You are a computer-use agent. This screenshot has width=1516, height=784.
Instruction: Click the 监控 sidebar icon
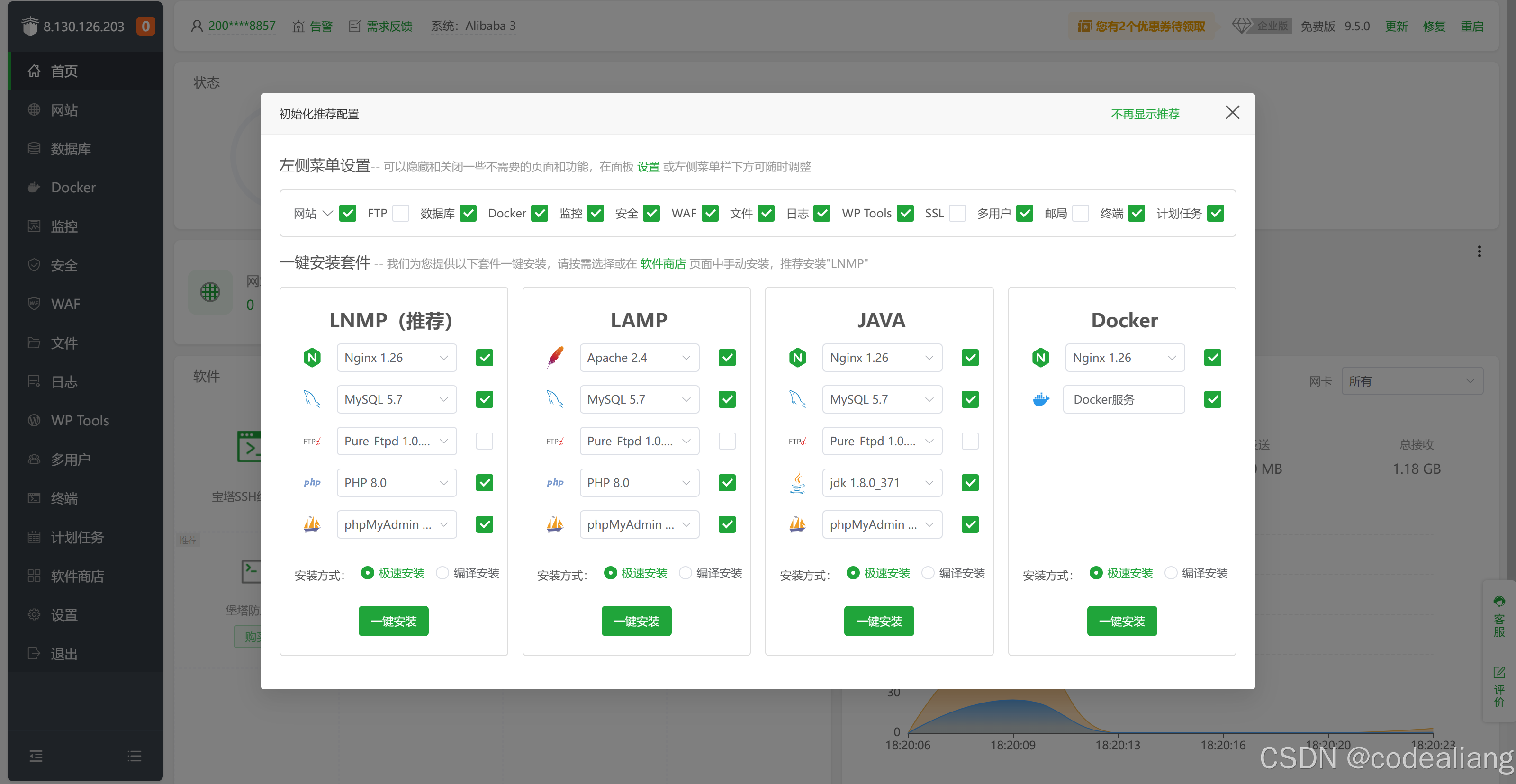pyautogui.click(x=34, y=226)
